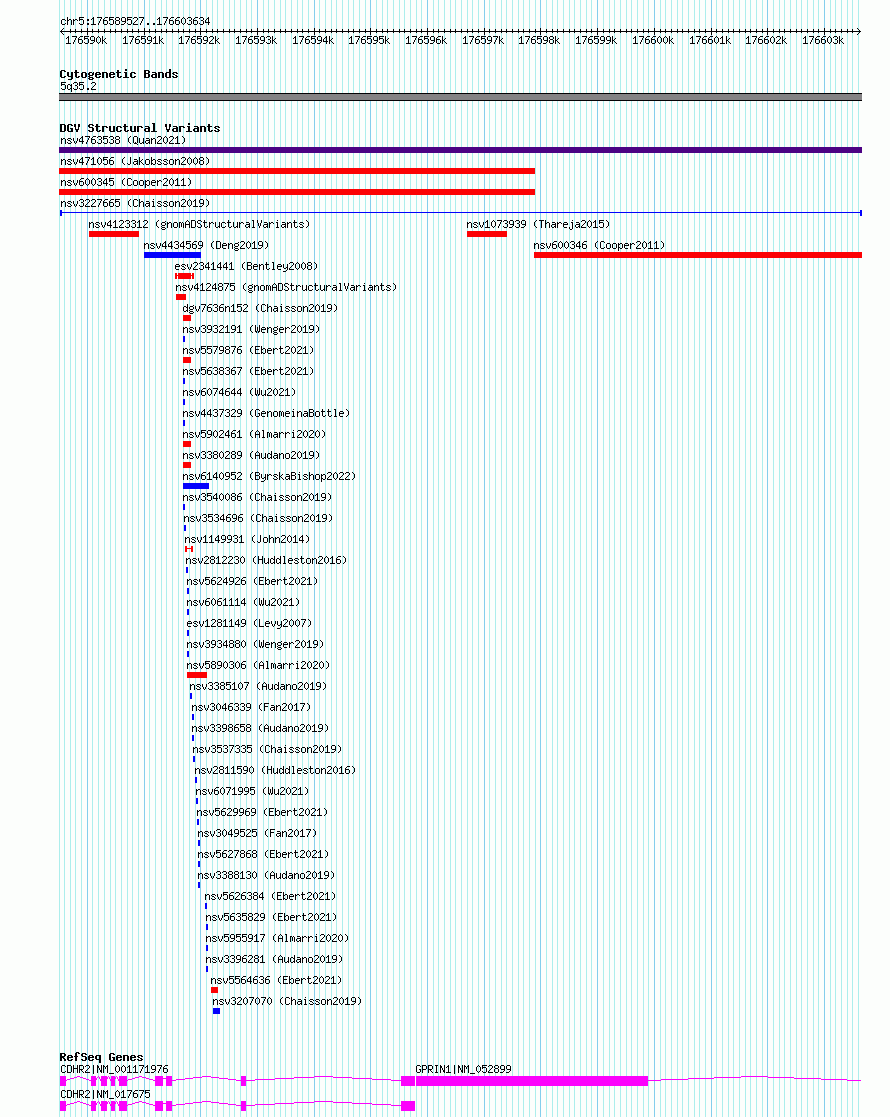Select nsv5627868 (Ebert2021) label
This screenshot has height=1117, width=890.
(264, 855)
